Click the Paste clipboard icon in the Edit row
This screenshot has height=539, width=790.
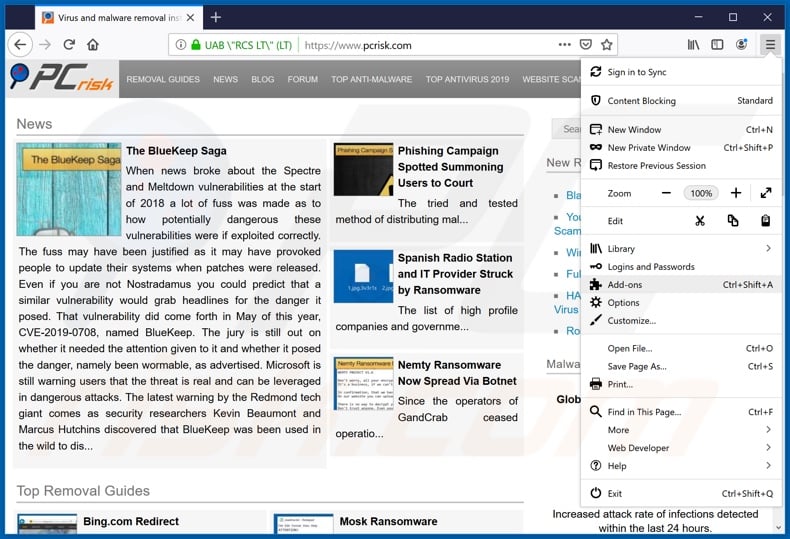point(765,221)
